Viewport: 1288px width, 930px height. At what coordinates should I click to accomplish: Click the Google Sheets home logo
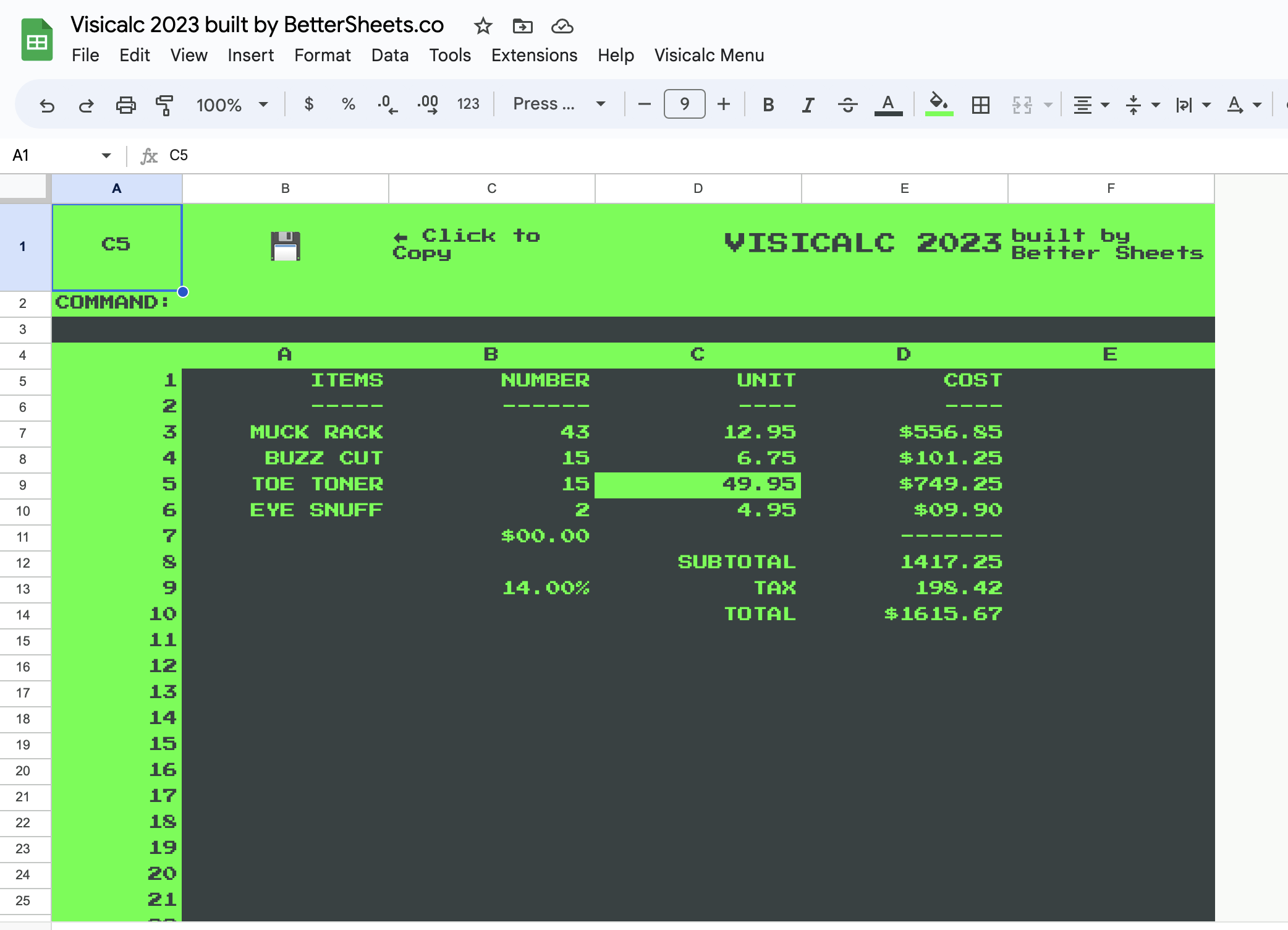(x=37, y=40)
